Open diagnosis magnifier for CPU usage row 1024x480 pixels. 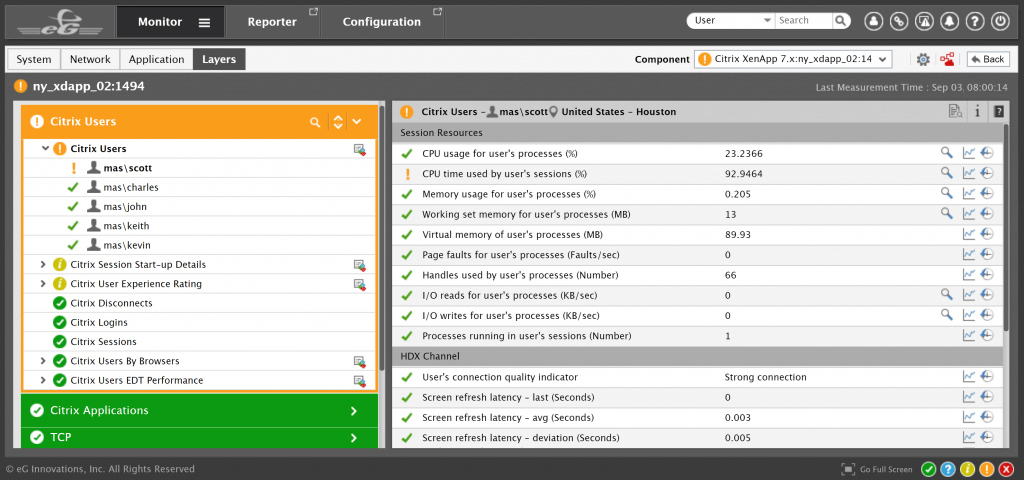(x=946, y=153)
